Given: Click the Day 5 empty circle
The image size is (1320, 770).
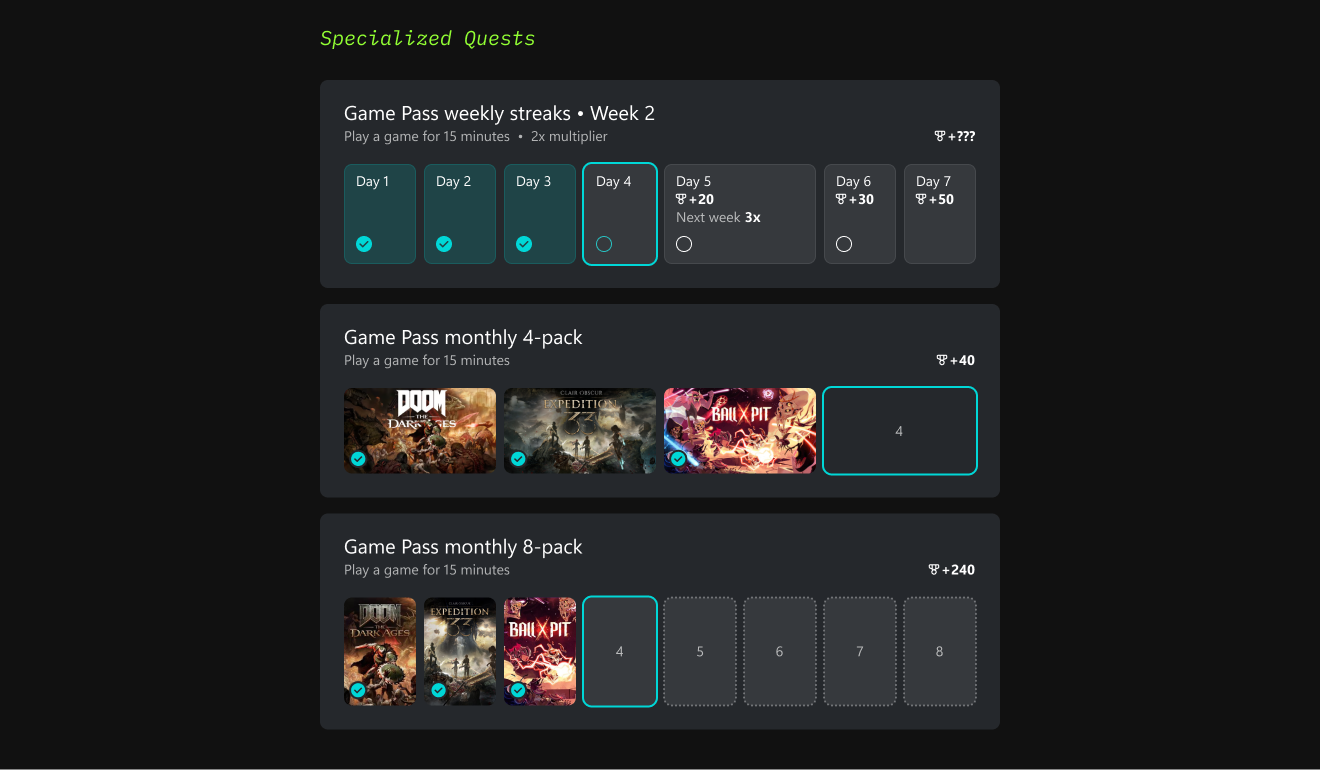Looking at the screenshot, I should 684,244.
